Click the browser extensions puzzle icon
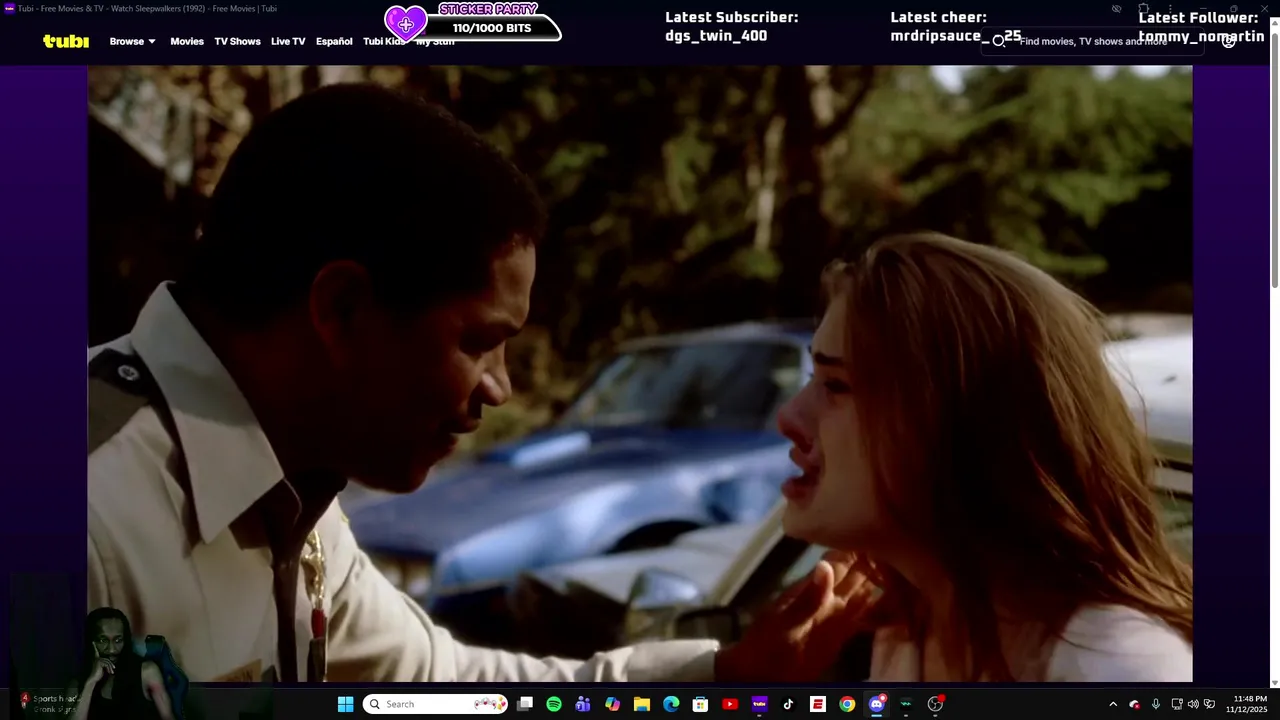This screenshot has width=1280, height=720. [x=1143, y=9]
